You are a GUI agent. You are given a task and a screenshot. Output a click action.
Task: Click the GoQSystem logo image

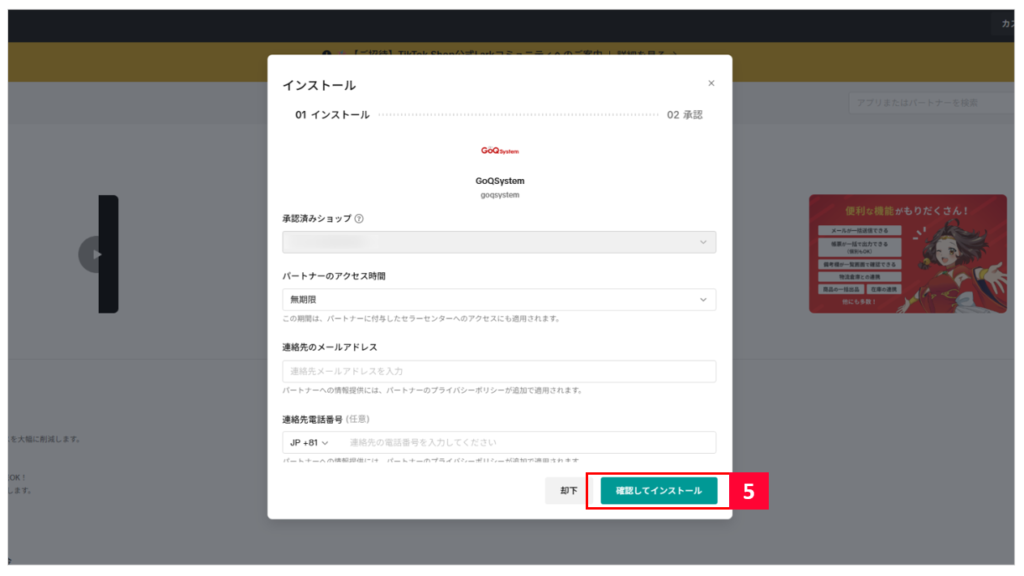pyautogui.click(x=499, y=151)
